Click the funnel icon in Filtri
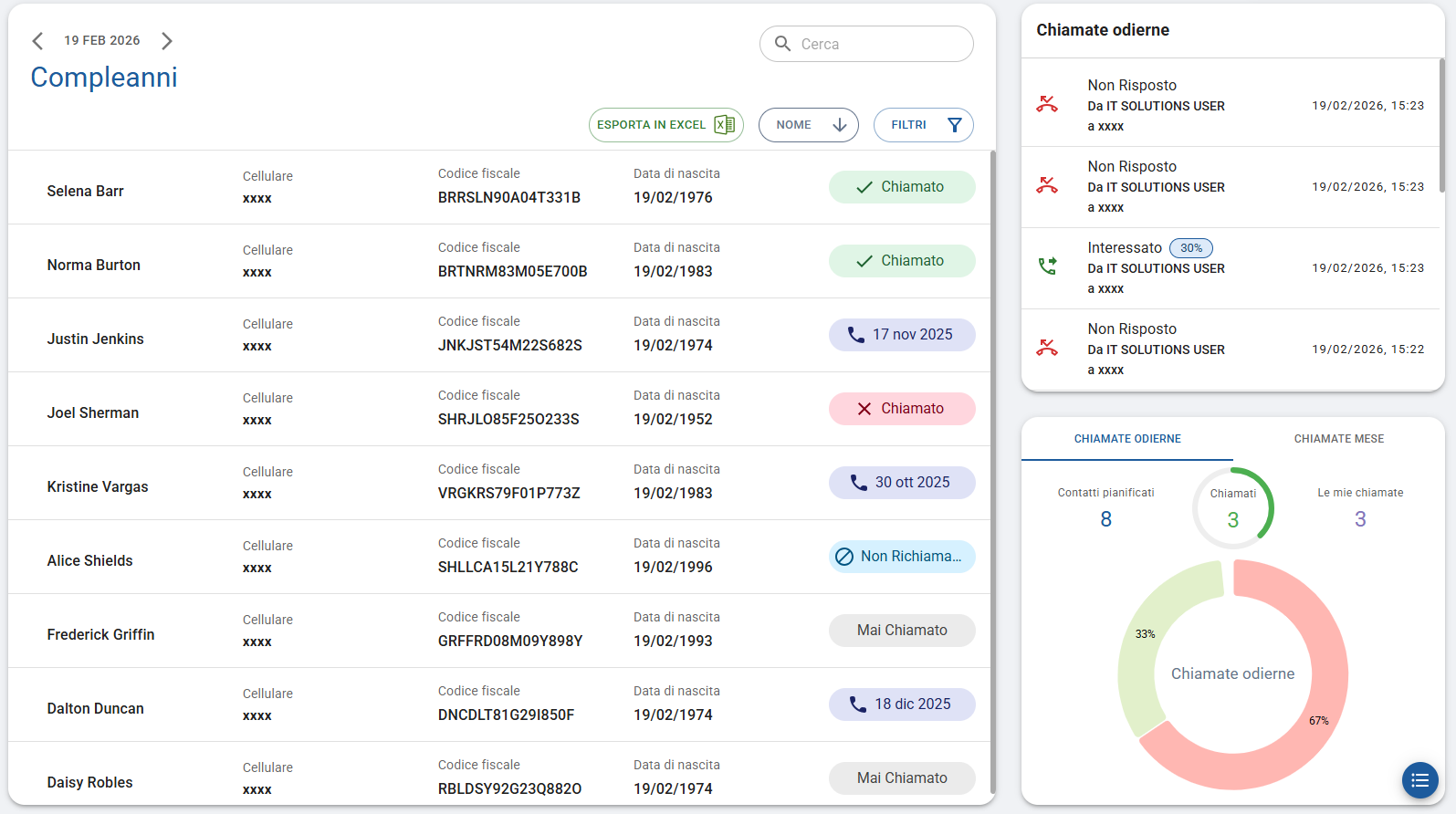Screen dimensions: 1456x814 (954, 125)
